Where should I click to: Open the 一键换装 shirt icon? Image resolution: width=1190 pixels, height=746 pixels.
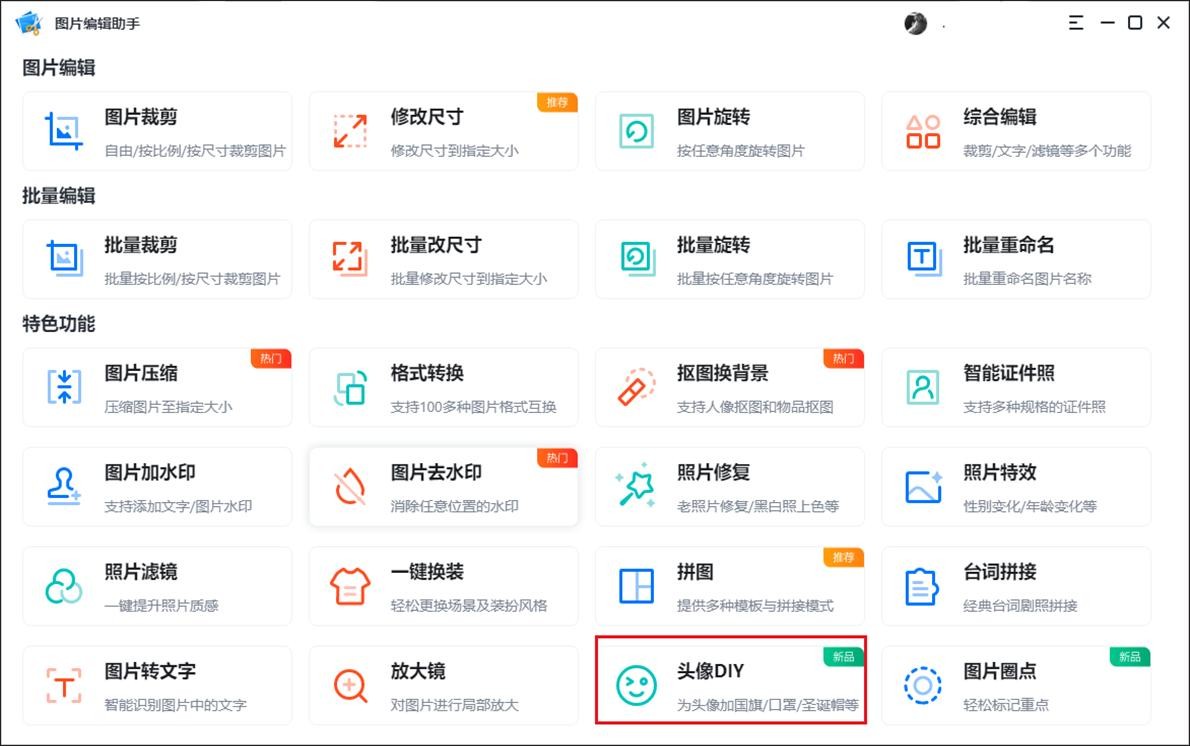(x=350, y=586)
